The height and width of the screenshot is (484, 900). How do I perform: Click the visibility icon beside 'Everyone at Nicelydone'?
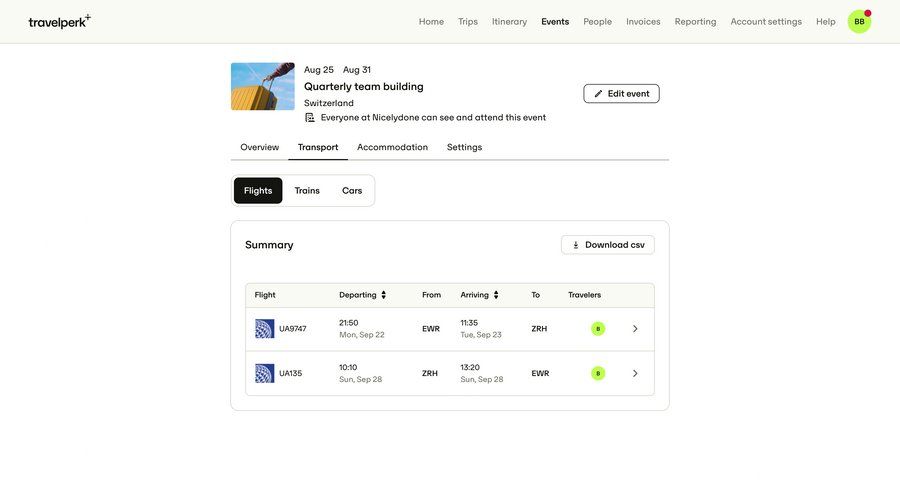310,118
